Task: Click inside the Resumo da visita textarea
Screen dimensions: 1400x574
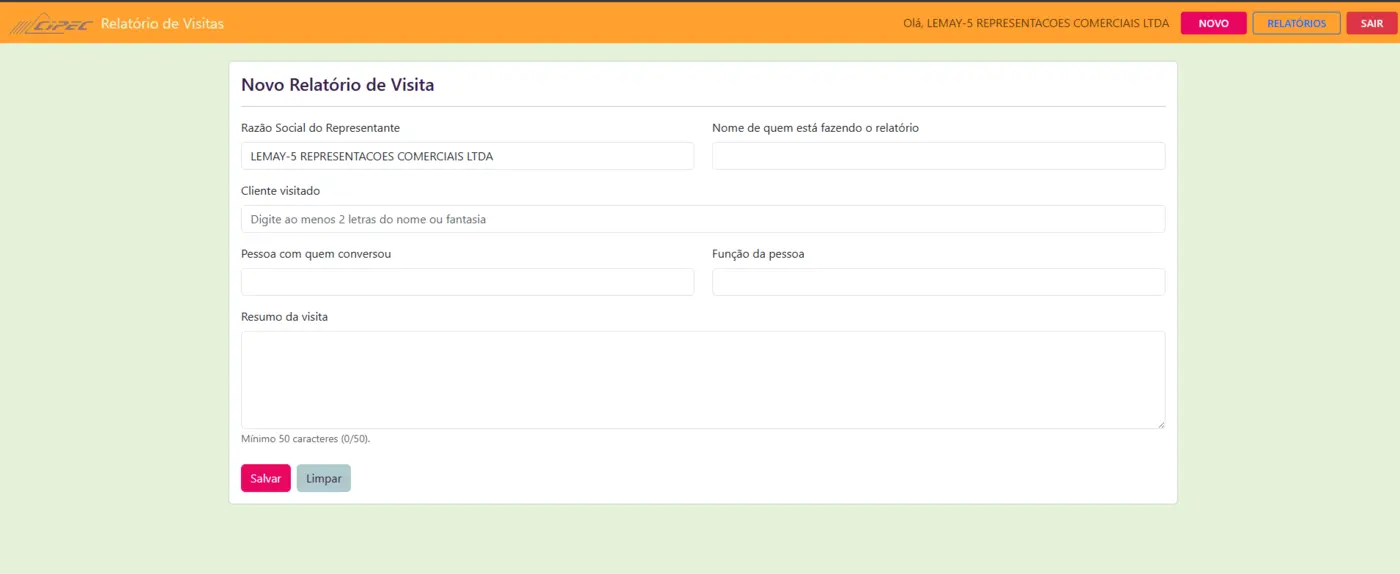Action: click(703, 380)
